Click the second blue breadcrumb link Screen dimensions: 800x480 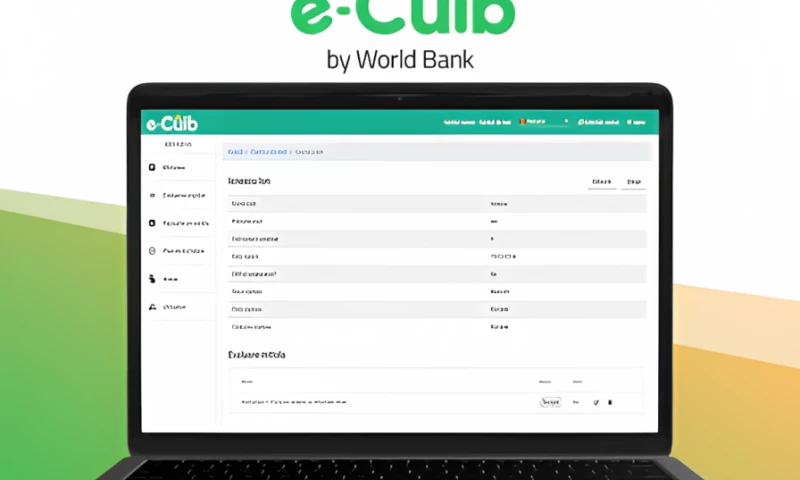268,152
